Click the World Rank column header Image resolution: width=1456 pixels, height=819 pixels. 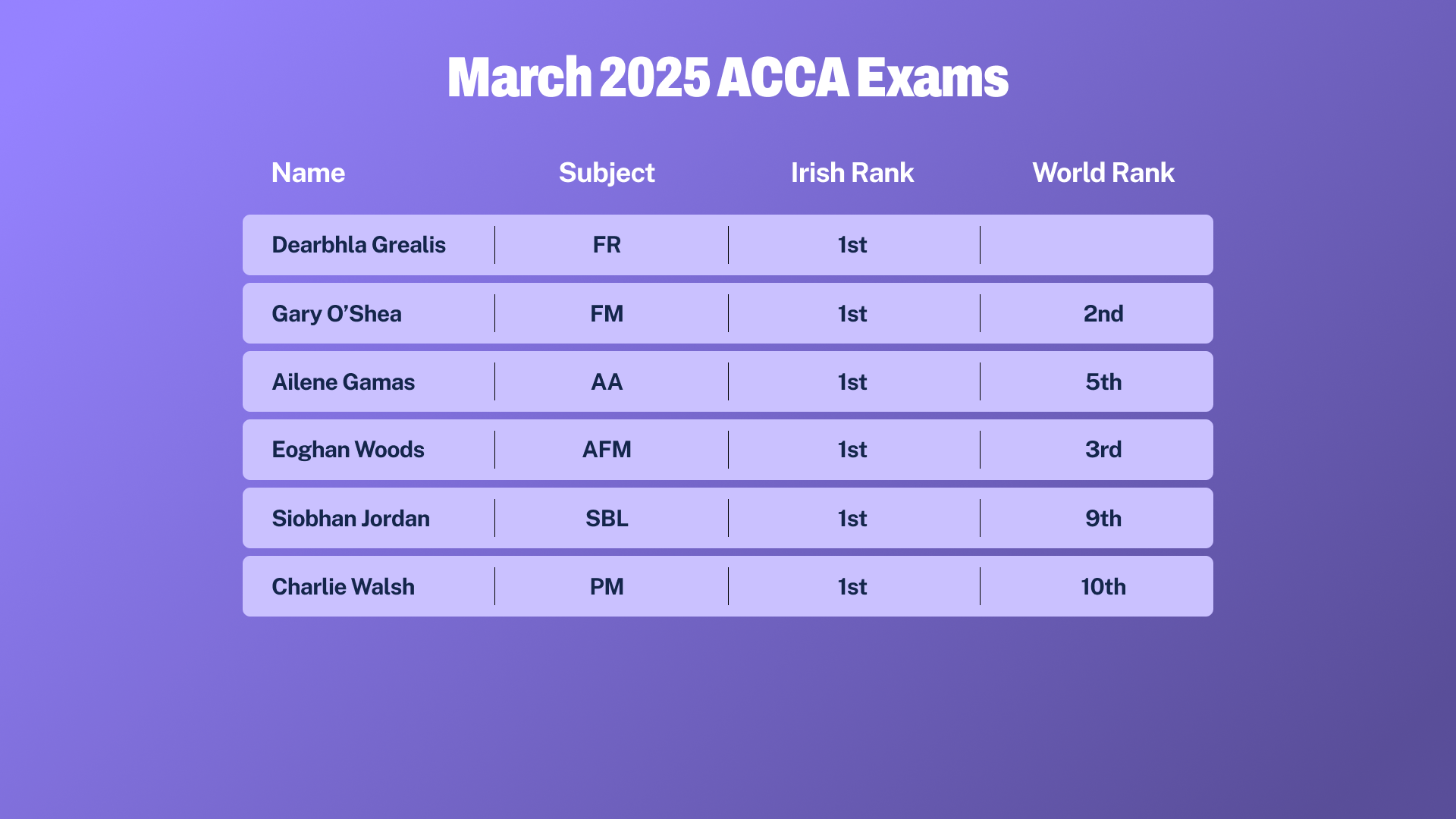[x=1103, y=173]
